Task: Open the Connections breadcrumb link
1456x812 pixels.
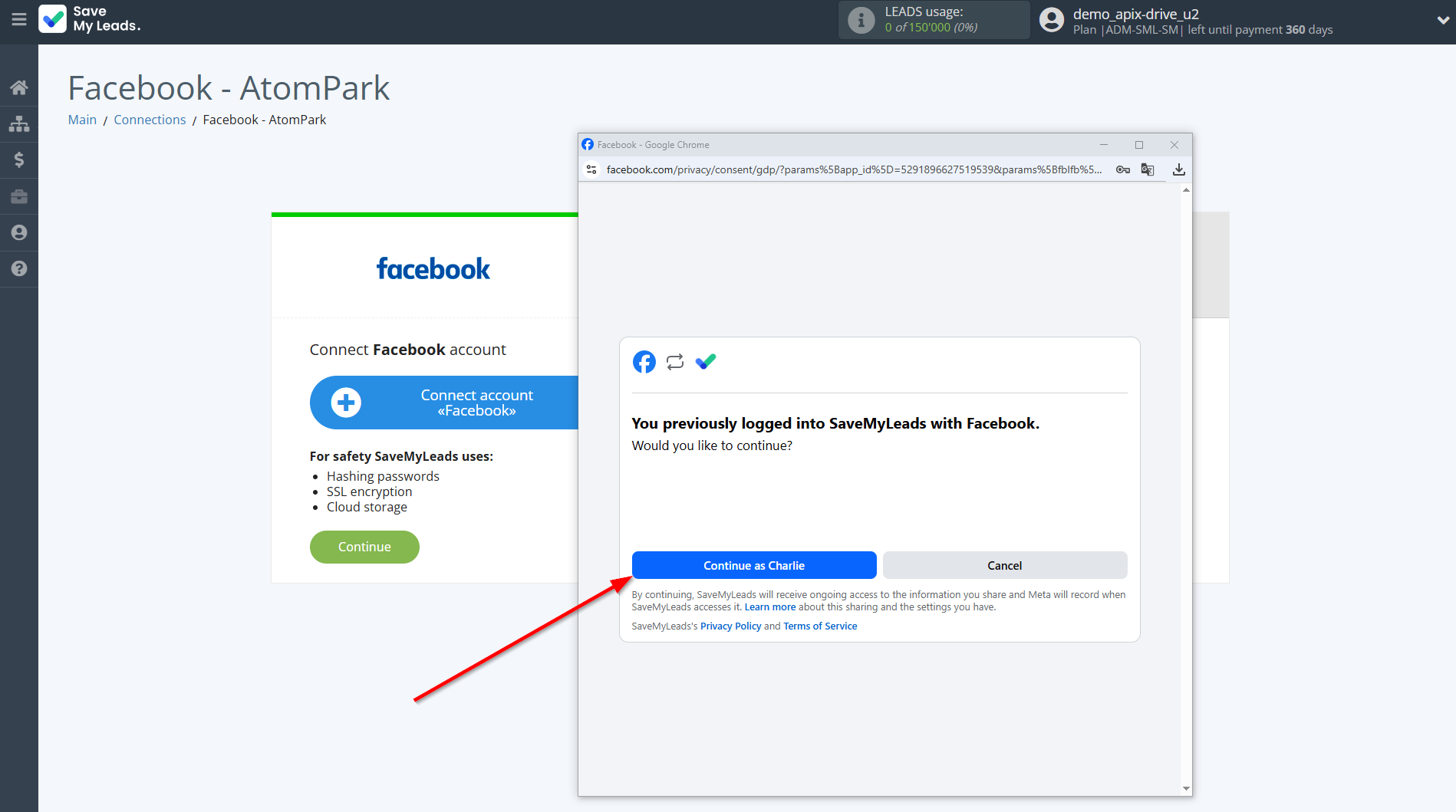Action: [x=150, y=120]
